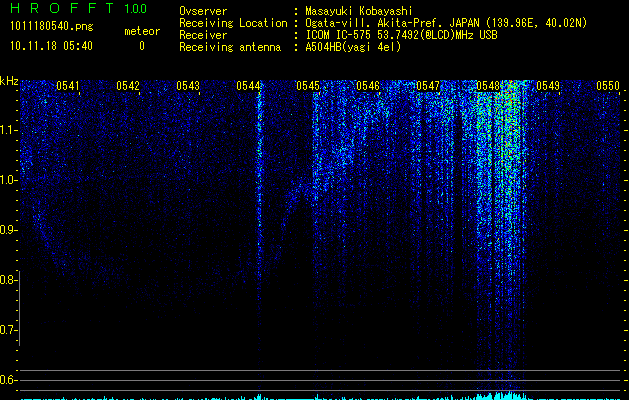This screenshot has width=629, height=400.
Task: Click the 0550 time marker
Action: point(608,86)
